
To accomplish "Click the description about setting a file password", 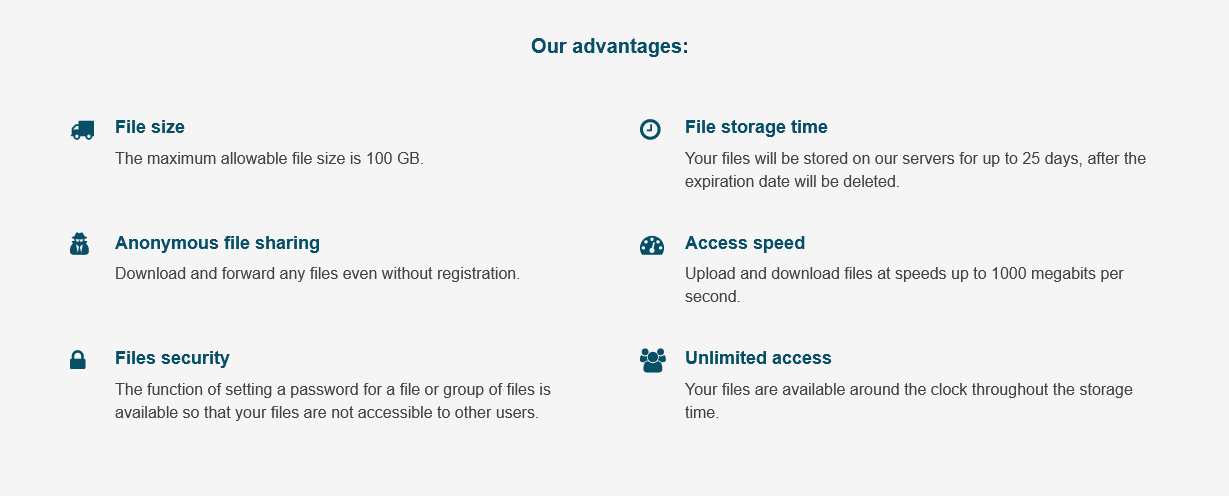I will (333, 401).
